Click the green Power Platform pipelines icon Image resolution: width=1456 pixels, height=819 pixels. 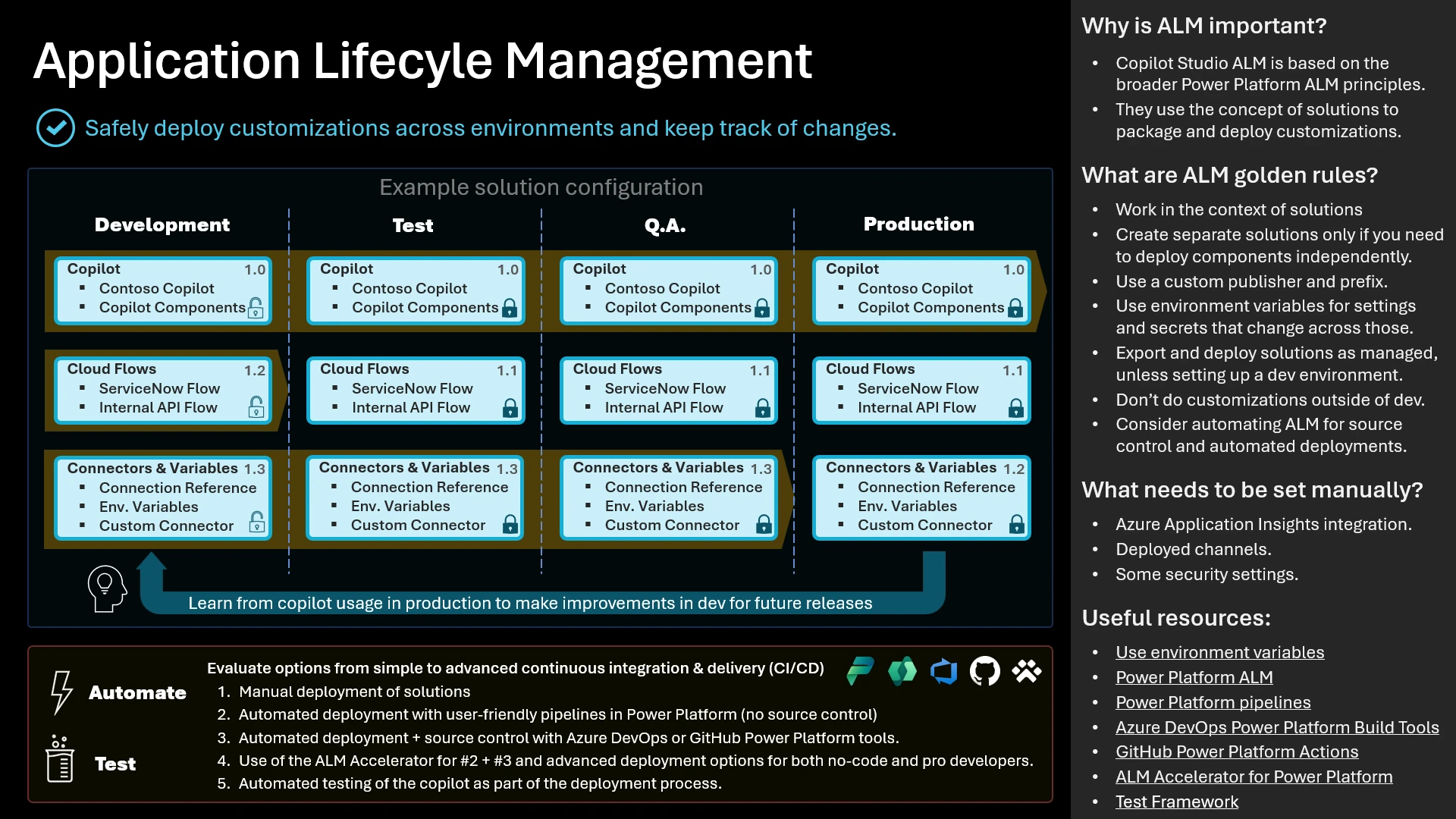[902, 672]
